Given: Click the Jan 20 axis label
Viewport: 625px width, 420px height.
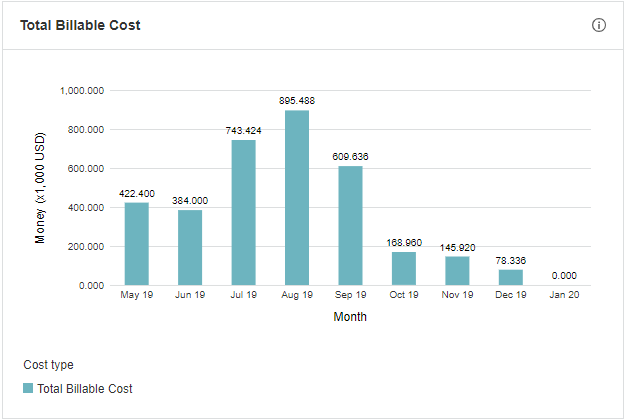Looking at the screenshot, I should tap(564, 296).
